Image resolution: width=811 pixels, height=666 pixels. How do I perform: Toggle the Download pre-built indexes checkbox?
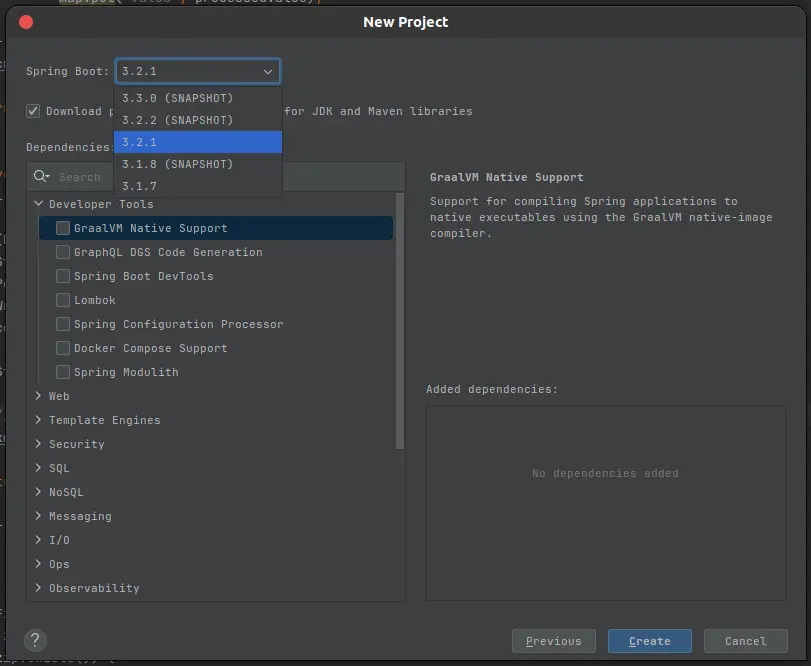[33, 111]
